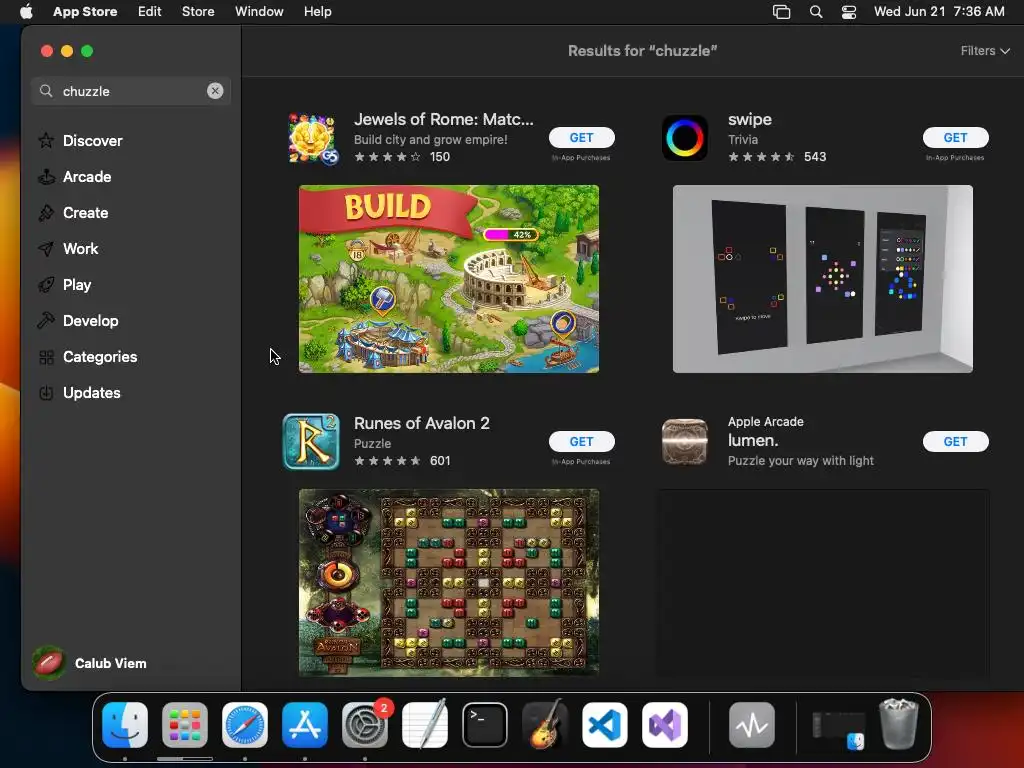Go to the Categories section
The width and height of the screenshot is (1024, 768).
(100, 357)
